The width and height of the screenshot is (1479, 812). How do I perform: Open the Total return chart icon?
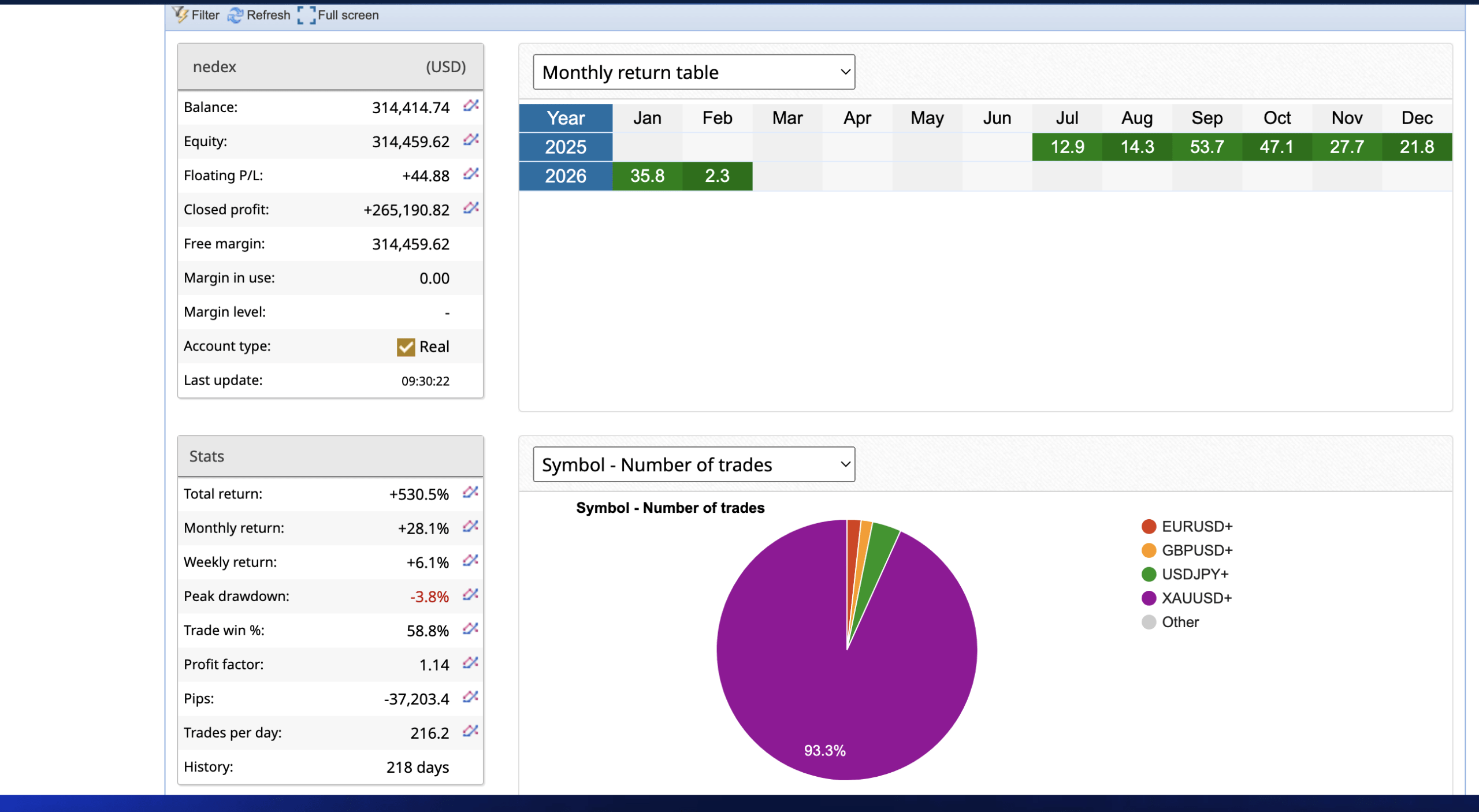[x=470, y=493]
